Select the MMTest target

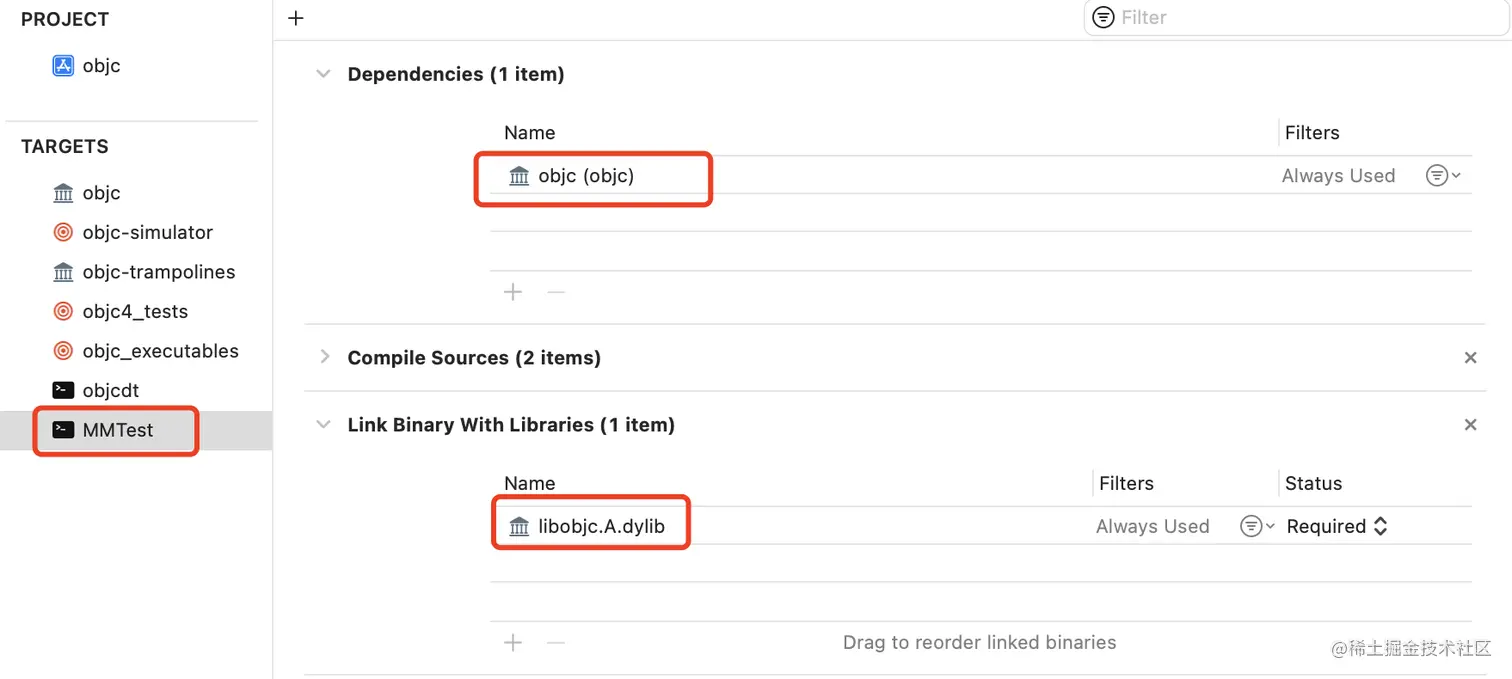tap(117, 431)
